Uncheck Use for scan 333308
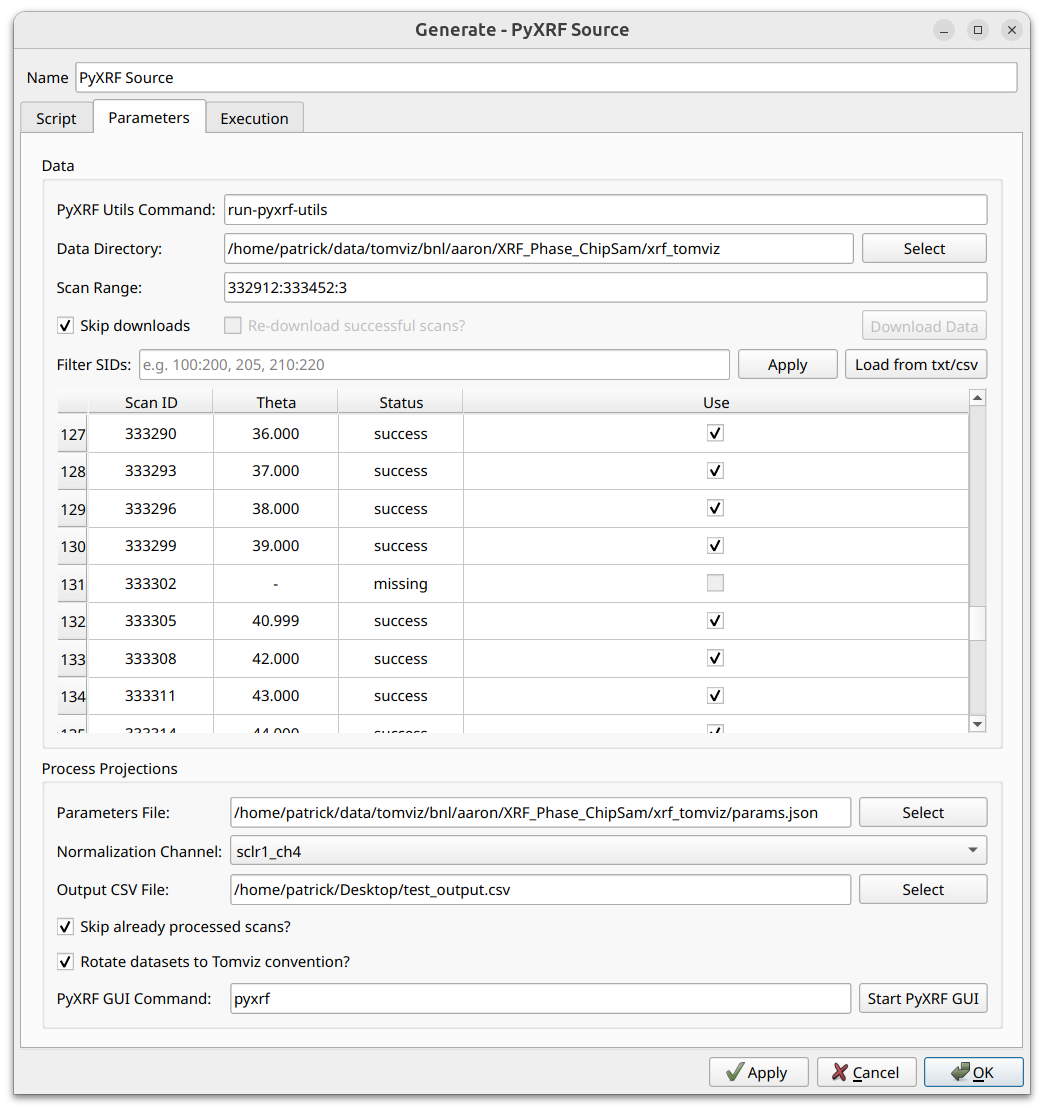This screenshot has width=1044, height=1111. pos(715,658)
